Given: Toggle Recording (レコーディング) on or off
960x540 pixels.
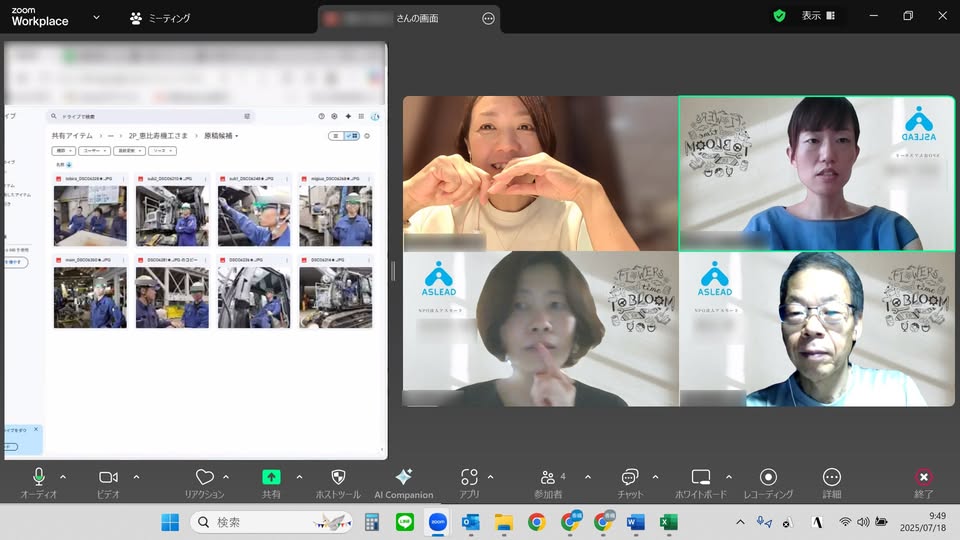Looking at the screenshot, I should click(768, 478).
